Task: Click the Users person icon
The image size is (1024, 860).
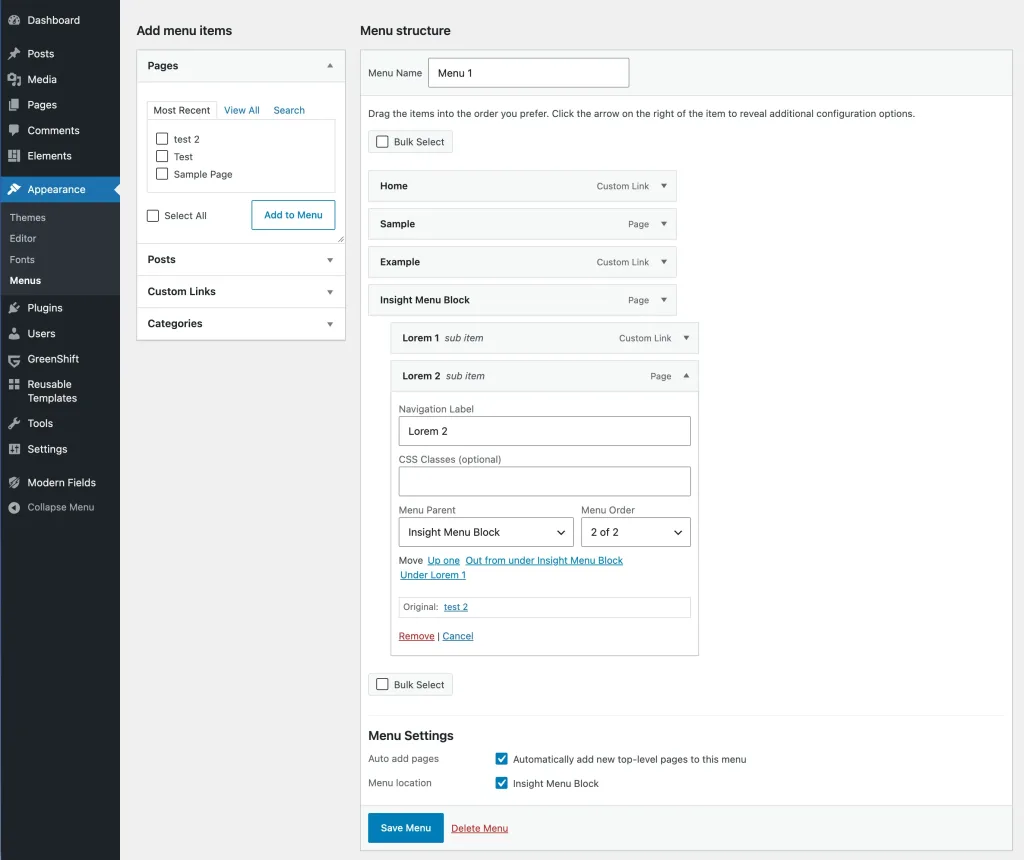Action: click(14, 333)
